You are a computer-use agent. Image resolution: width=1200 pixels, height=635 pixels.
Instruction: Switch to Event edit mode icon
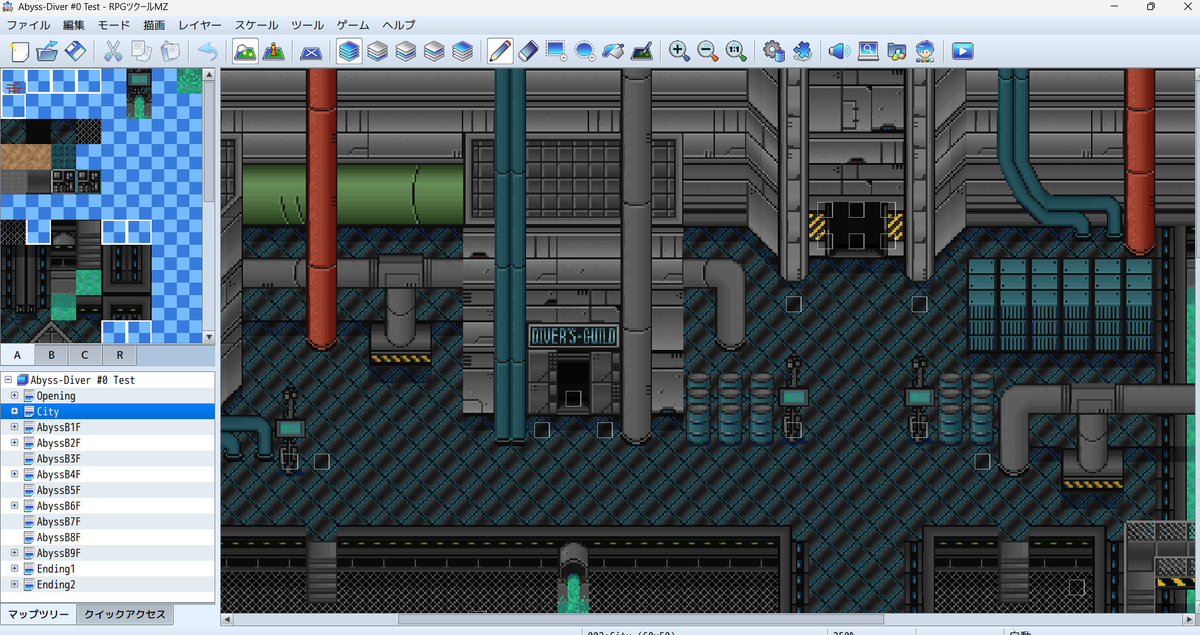274,51
